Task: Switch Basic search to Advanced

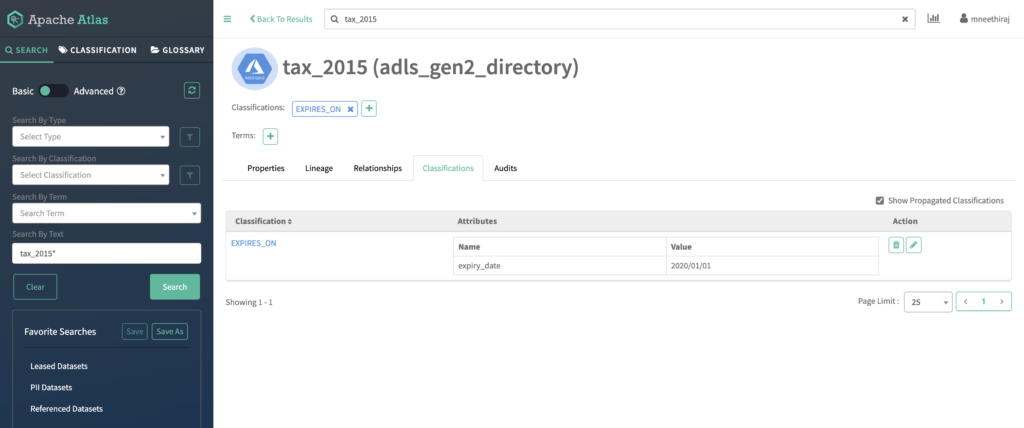Action: click(53, 91)
